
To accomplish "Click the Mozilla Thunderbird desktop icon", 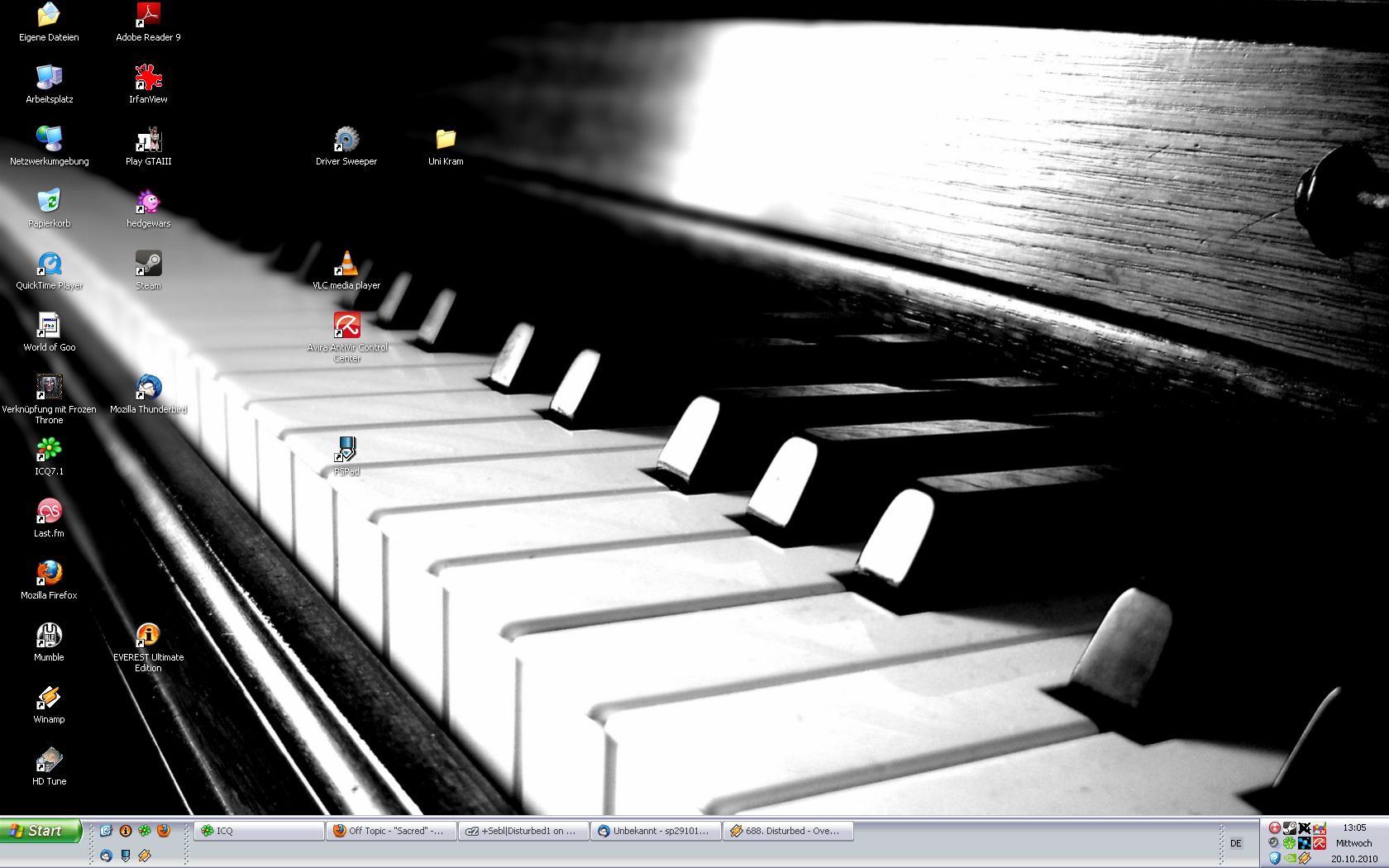I will tap(148, 388).
